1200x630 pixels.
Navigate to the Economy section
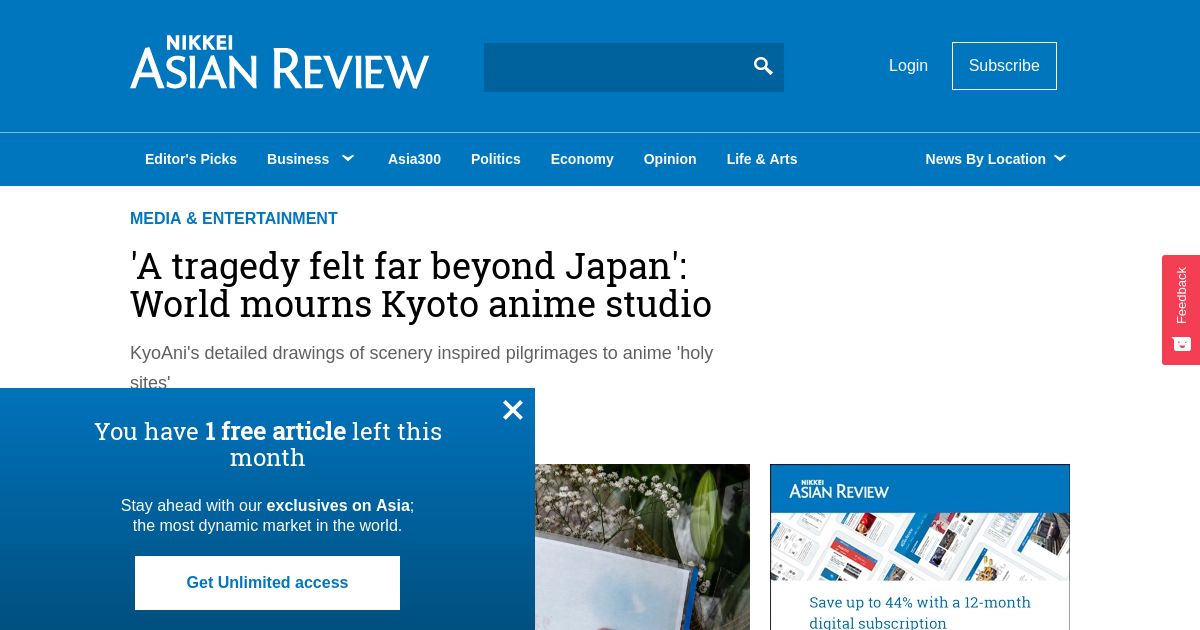[582, 159]
